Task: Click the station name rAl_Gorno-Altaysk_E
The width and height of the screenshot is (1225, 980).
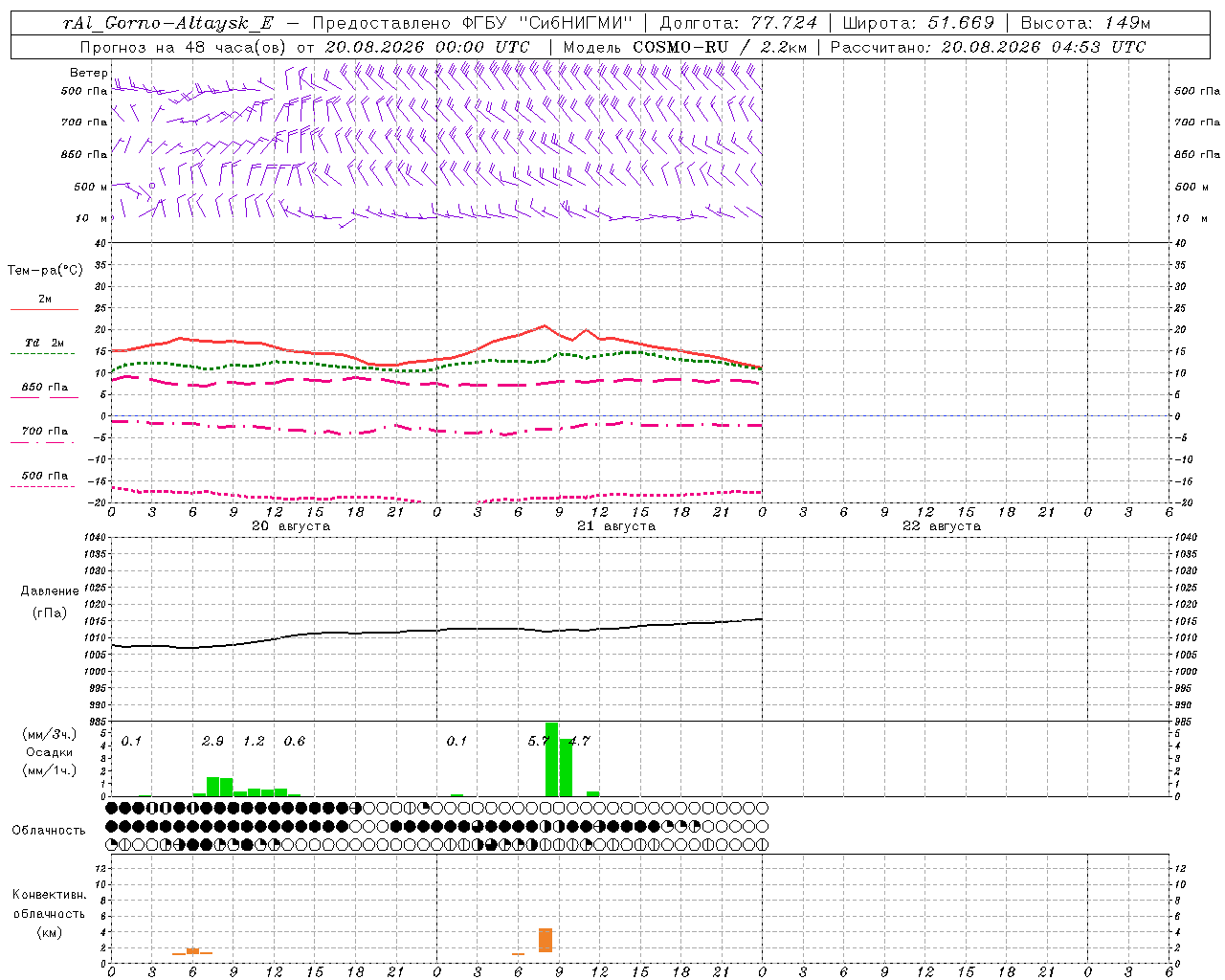Action: click(x=168, y=23)
